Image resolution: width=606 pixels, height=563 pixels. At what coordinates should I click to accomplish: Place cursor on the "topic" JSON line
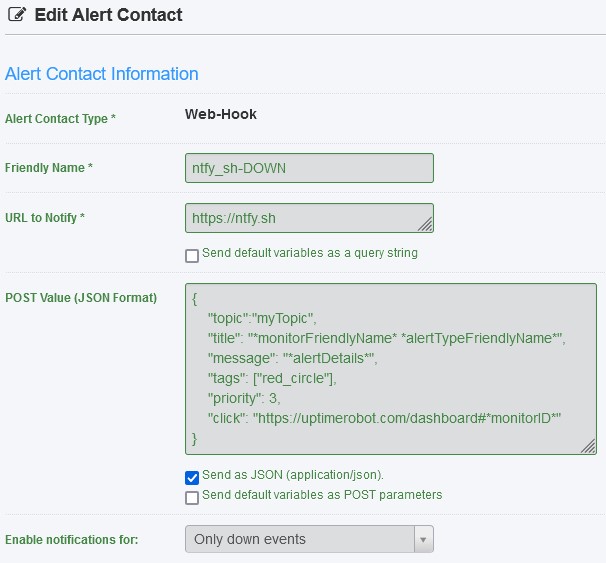[262, 319]
